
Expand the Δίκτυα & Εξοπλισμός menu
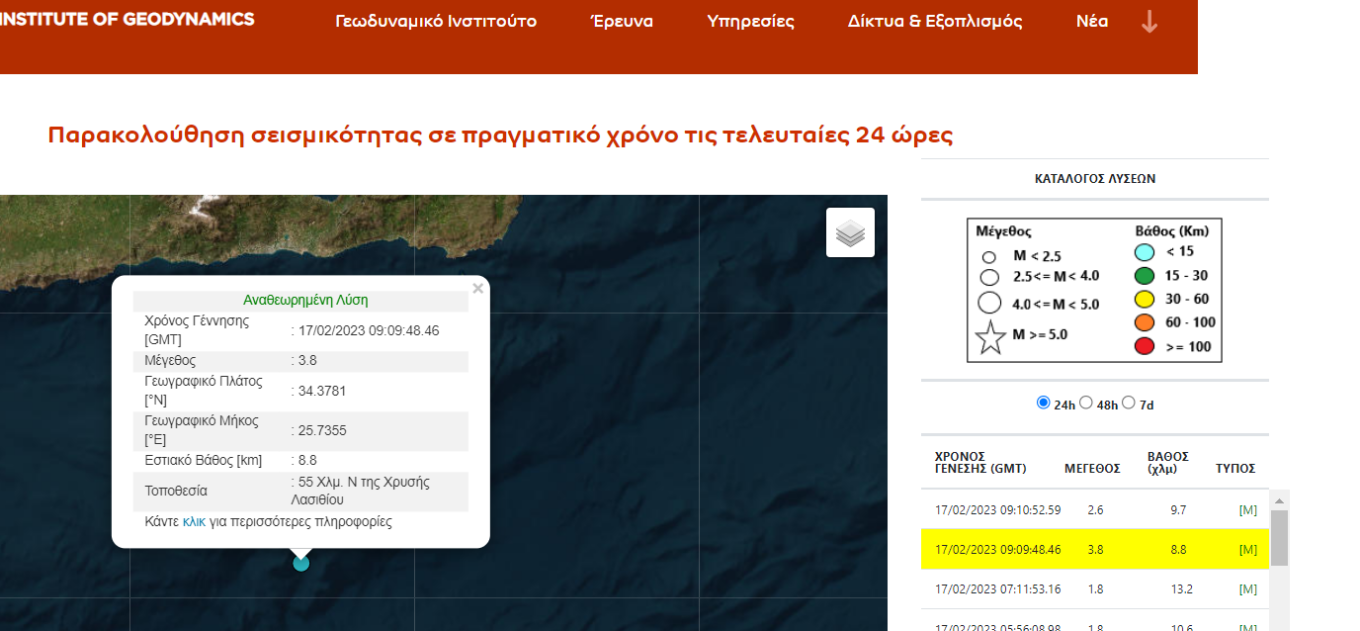point(934,21)
